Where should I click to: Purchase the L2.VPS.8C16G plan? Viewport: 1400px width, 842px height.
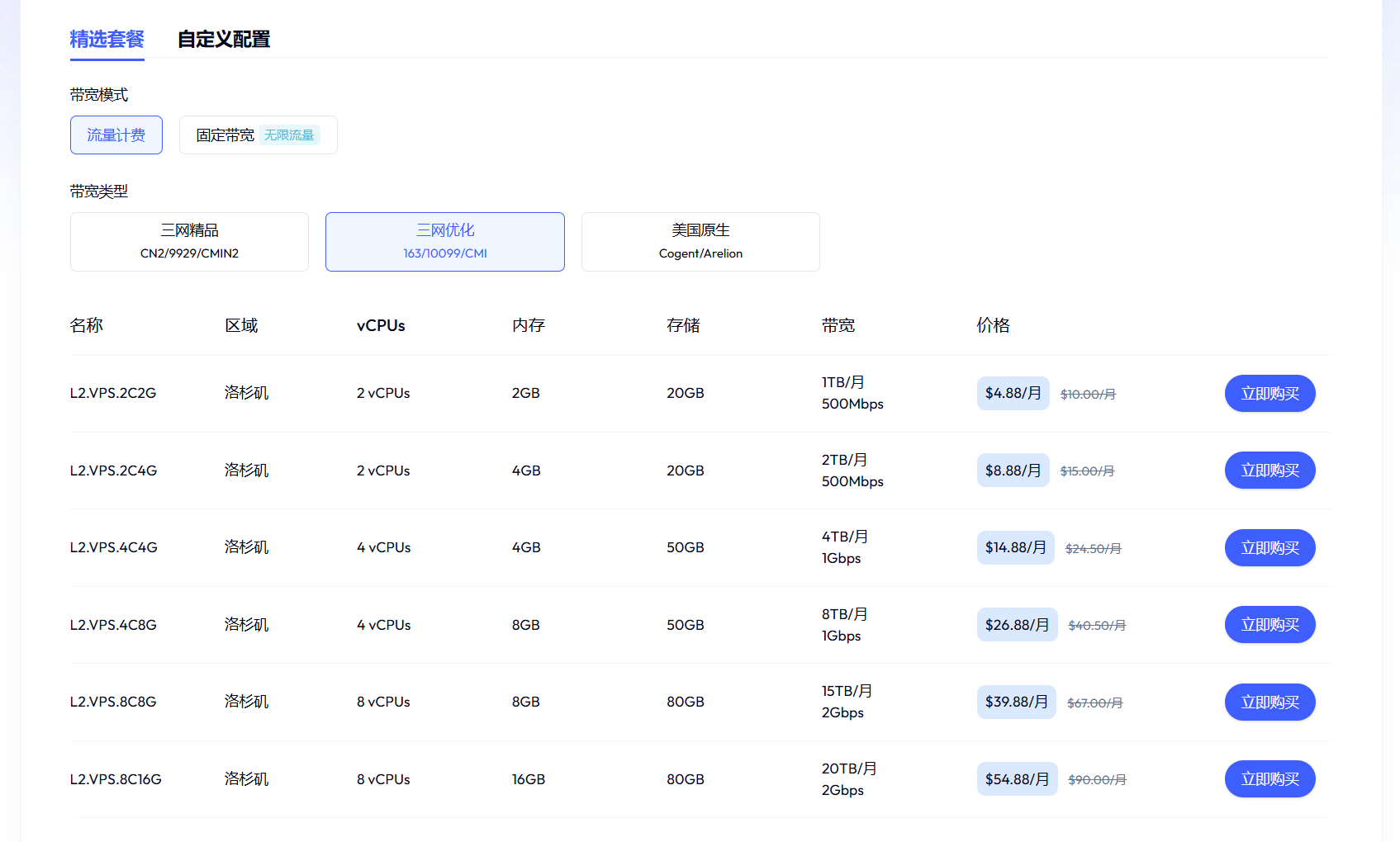click(x=1269, y=779)
